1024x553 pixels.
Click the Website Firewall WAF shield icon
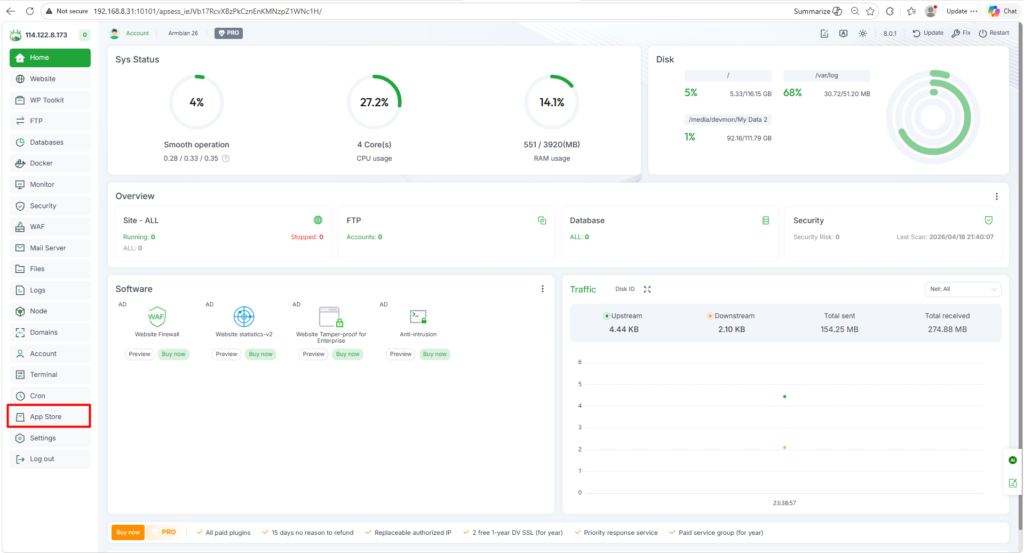pyautogui.click(x=157, y=317)
